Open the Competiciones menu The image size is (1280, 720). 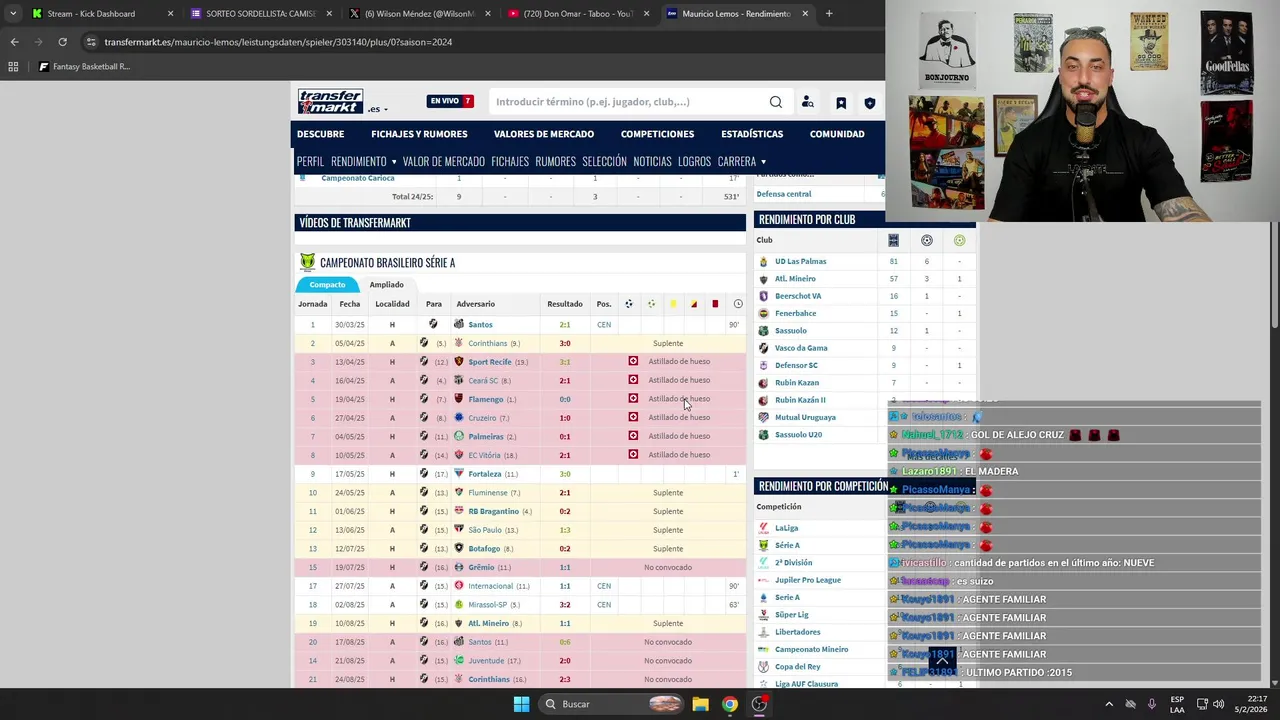[x=657, y=134]
